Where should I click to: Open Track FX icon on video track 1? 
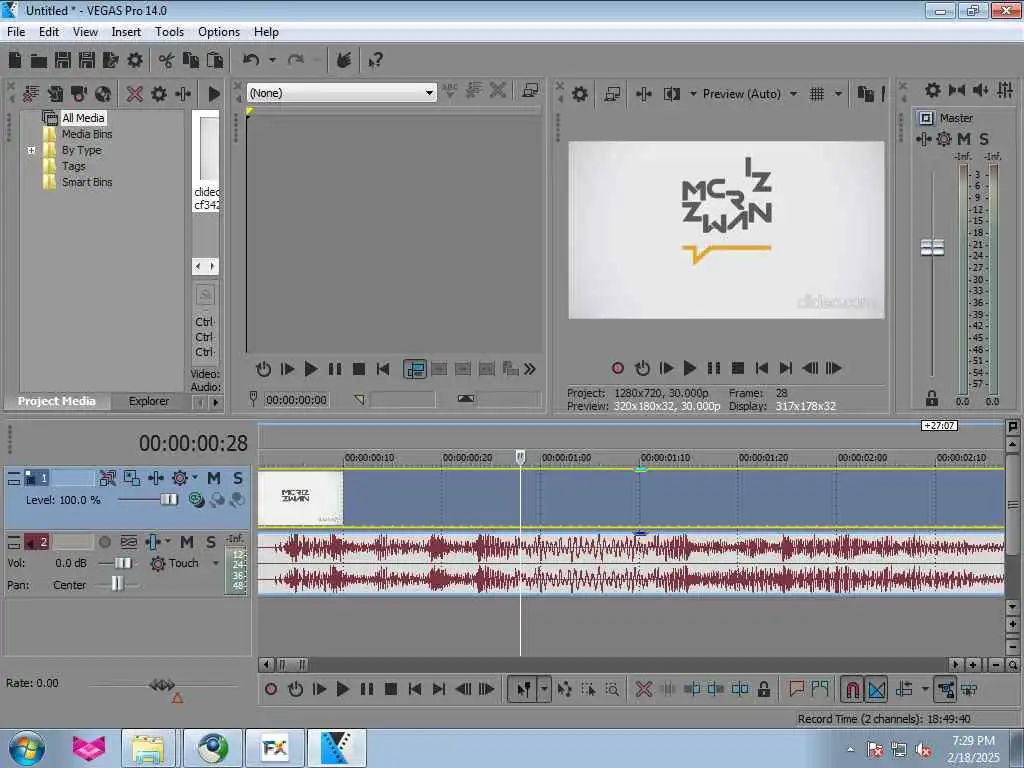pos(156,478)
